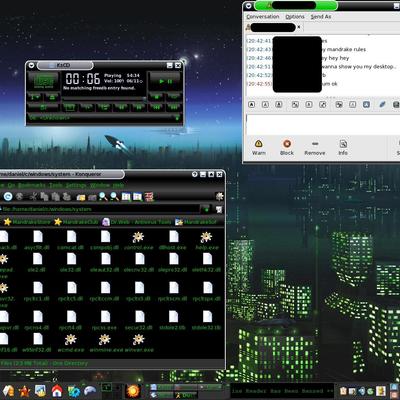Select the stdole2.tlb file

(173, 320)
